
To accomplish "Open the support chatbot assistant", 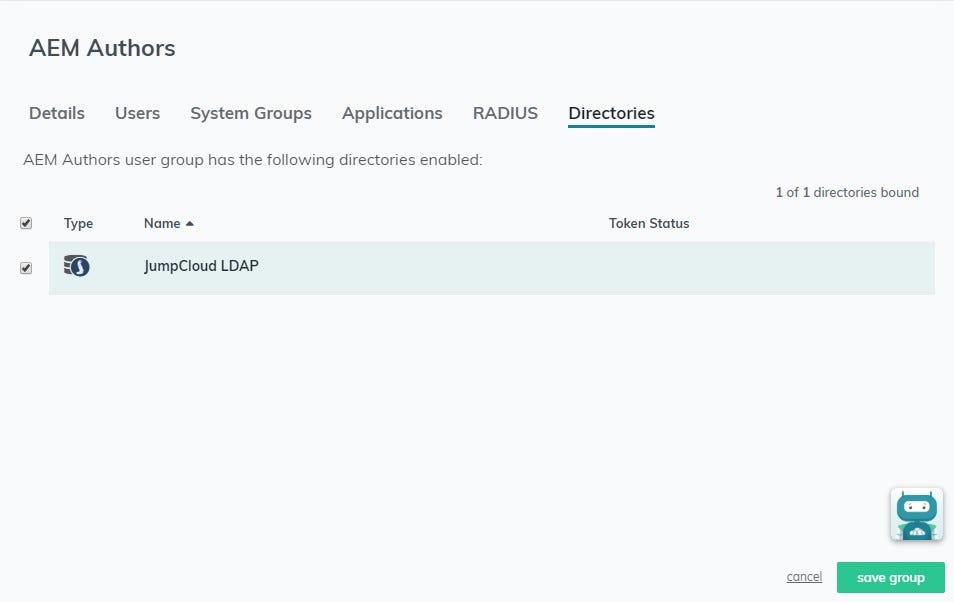I will (916, 514).
